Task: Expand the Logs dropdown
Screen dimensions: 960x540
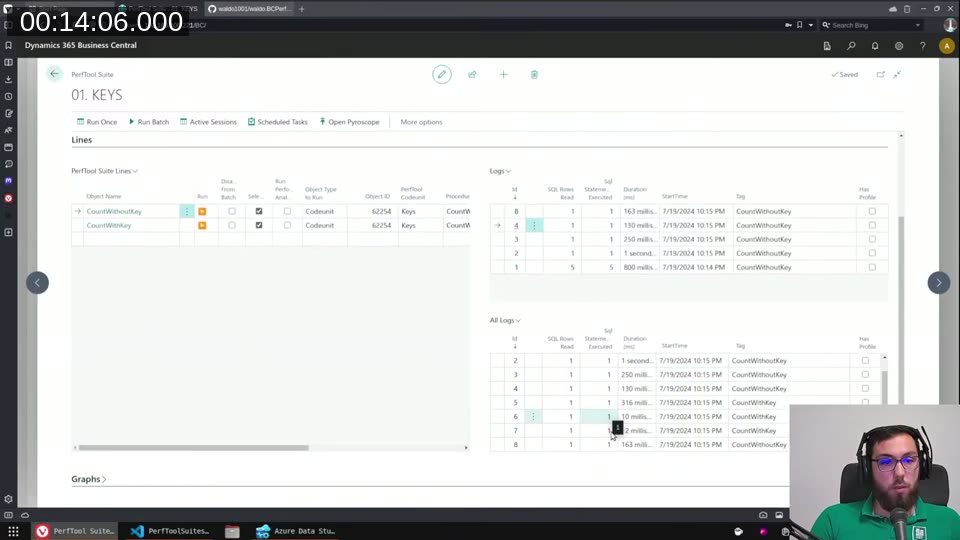Action: [x=500, y=171]
